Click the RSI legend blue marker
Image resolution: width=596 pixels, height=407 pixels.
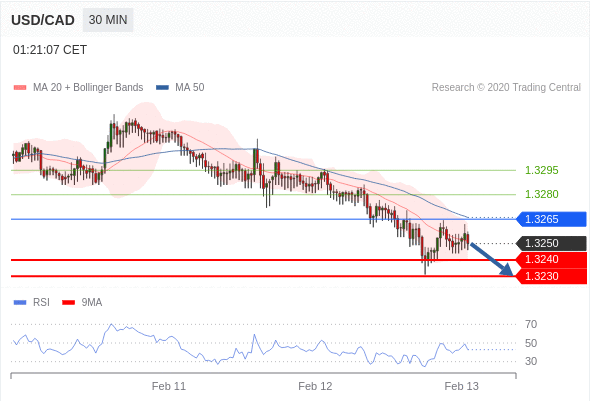(x=20, y=302)
